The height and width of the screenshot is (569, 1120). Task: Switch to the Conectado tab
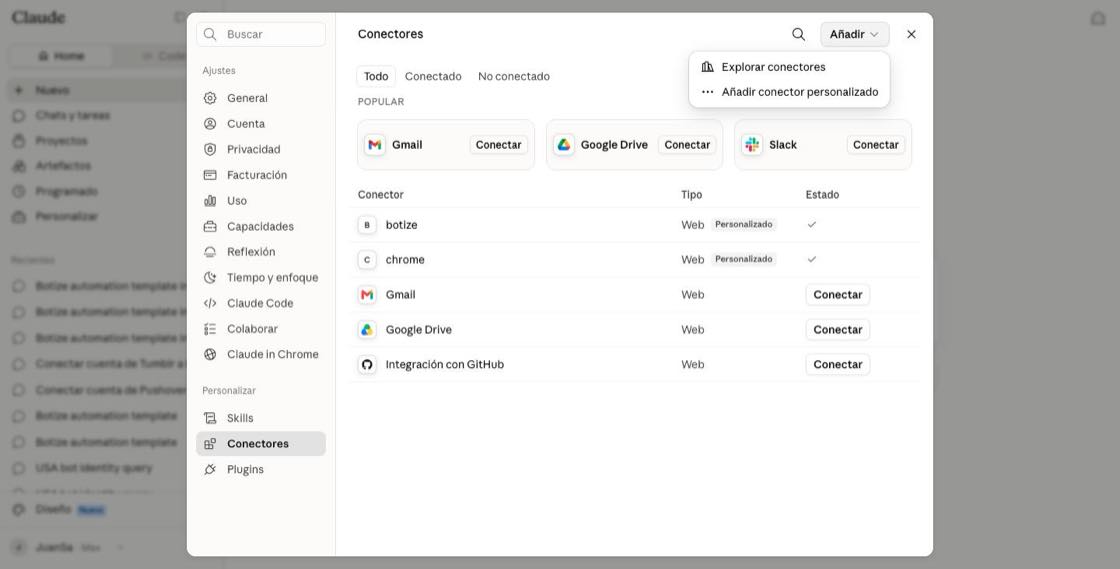click(433, 76)
